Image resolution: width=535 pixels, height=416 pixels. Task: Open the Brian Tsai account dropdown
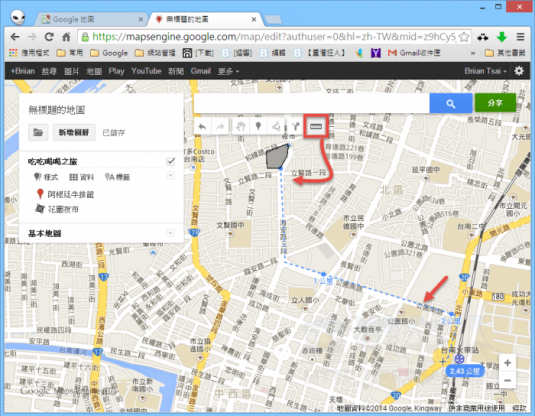coord(485,71)
